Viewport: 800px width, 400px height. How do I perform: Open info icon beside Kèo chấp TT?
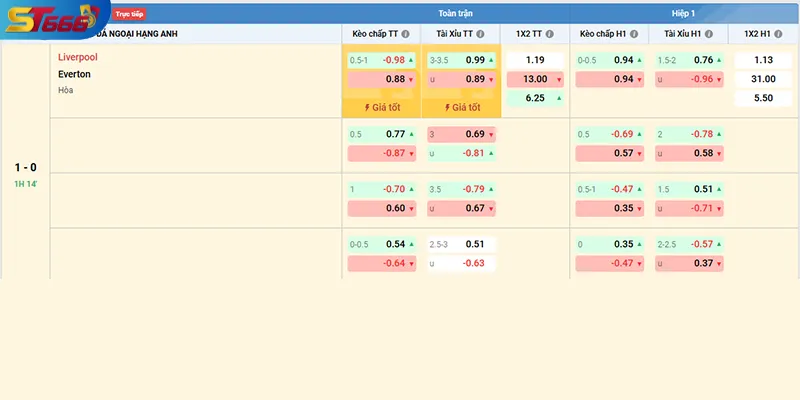coord(406,34)
